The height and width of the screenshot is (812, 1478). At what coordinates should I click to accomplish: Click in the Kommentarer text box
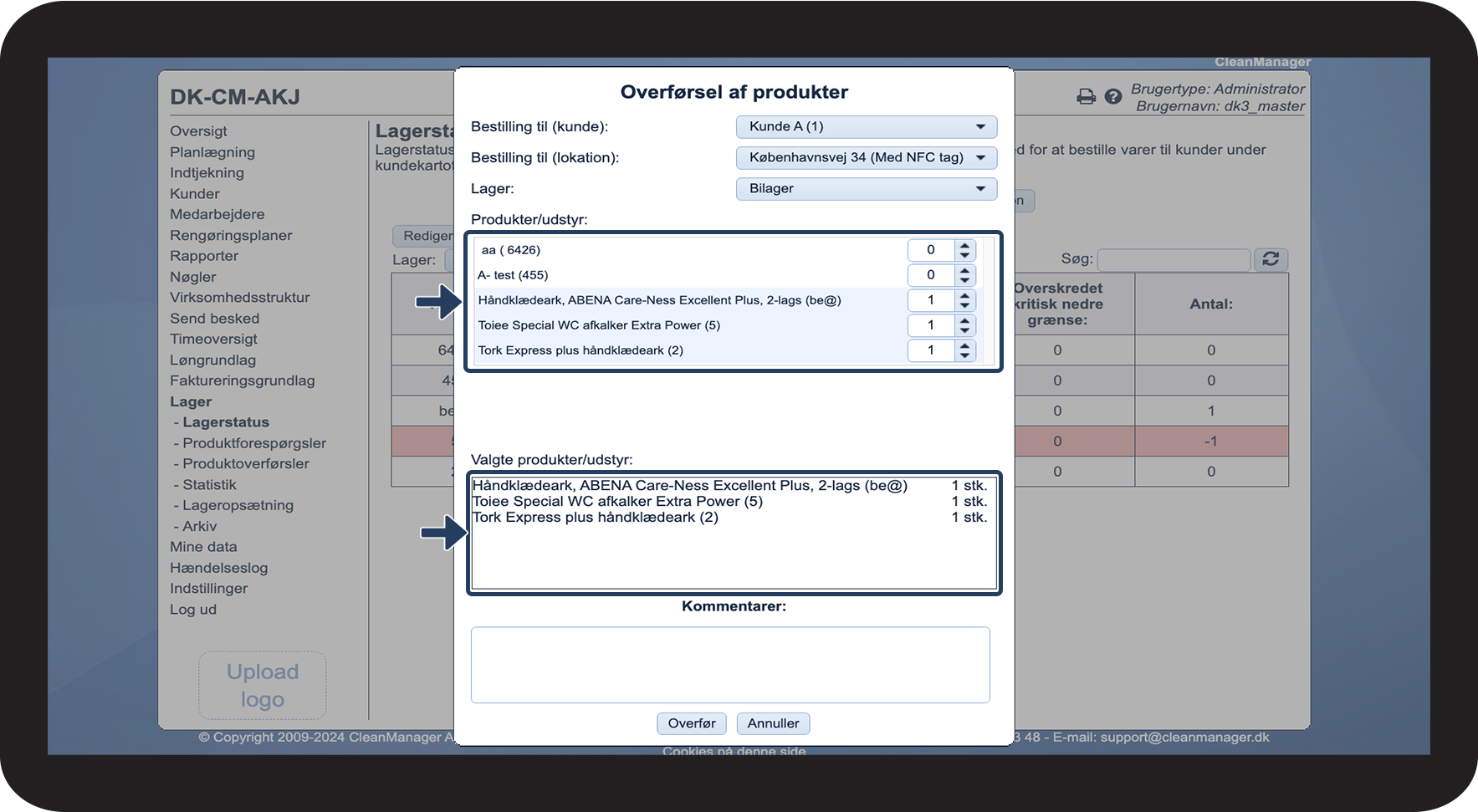730,665
